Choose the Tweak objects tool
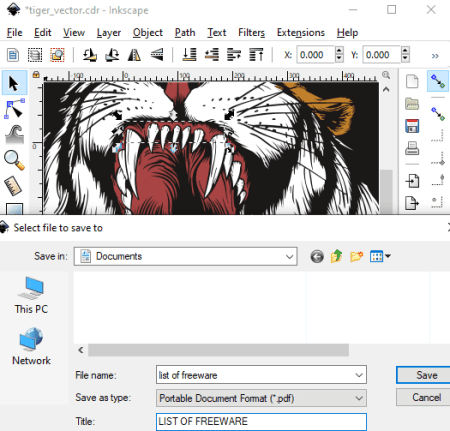450x431 pixels. [14, 134]
